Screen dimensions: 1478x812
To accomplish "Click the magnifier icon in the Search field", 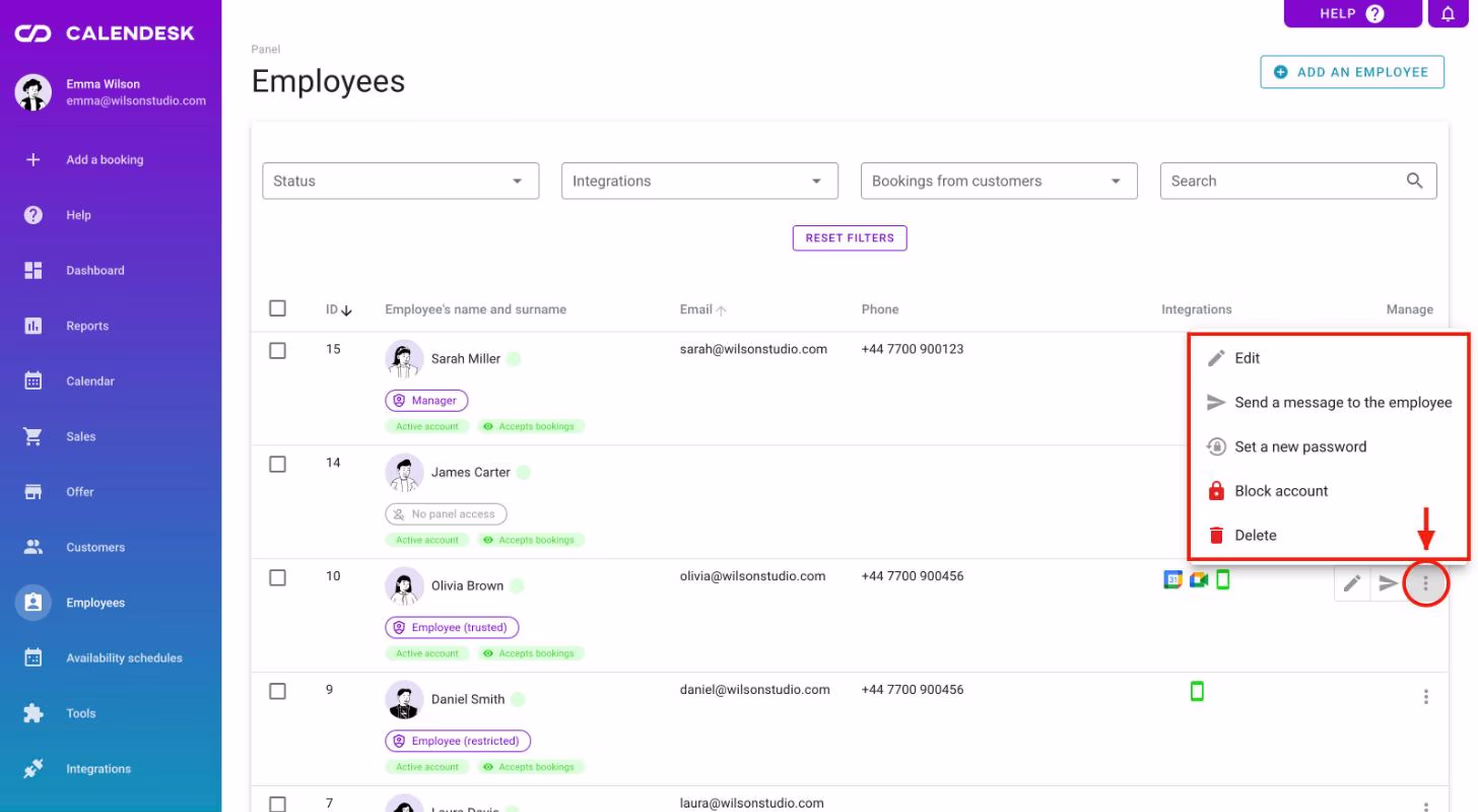I will click(1414, 181).
